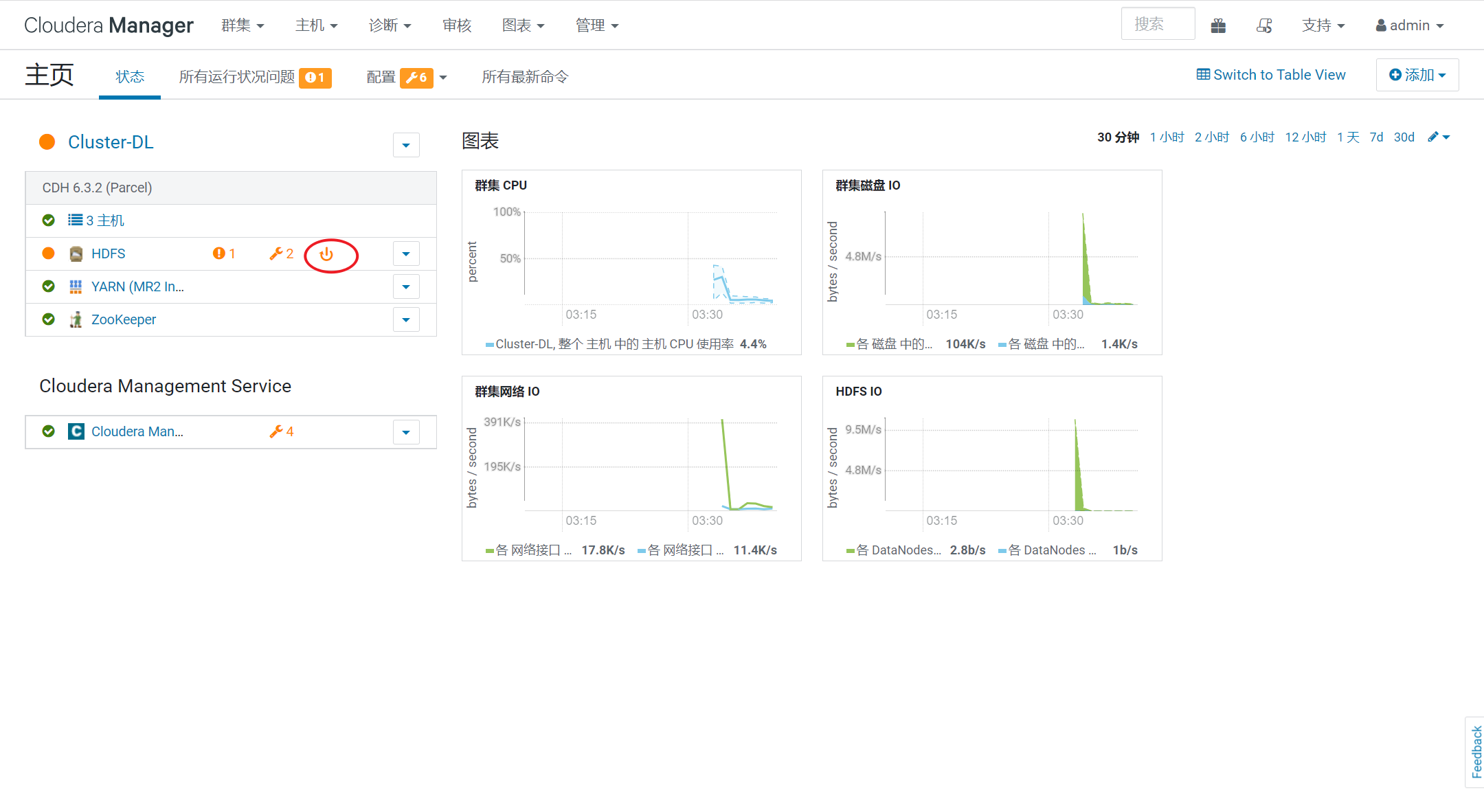Open the 诊断 menu

point(390,25)
